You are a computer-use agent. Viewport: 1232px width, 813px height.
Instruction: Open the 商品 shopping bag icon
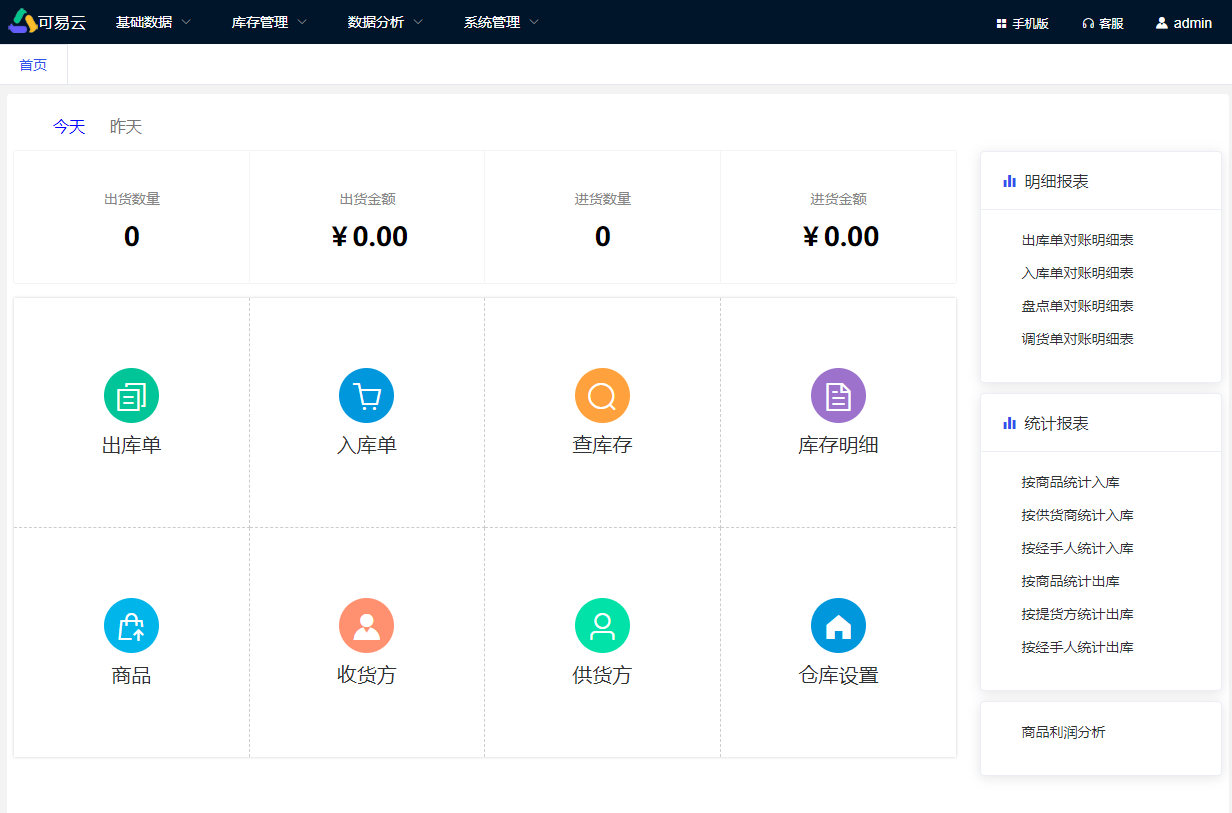tap(131, 626)
